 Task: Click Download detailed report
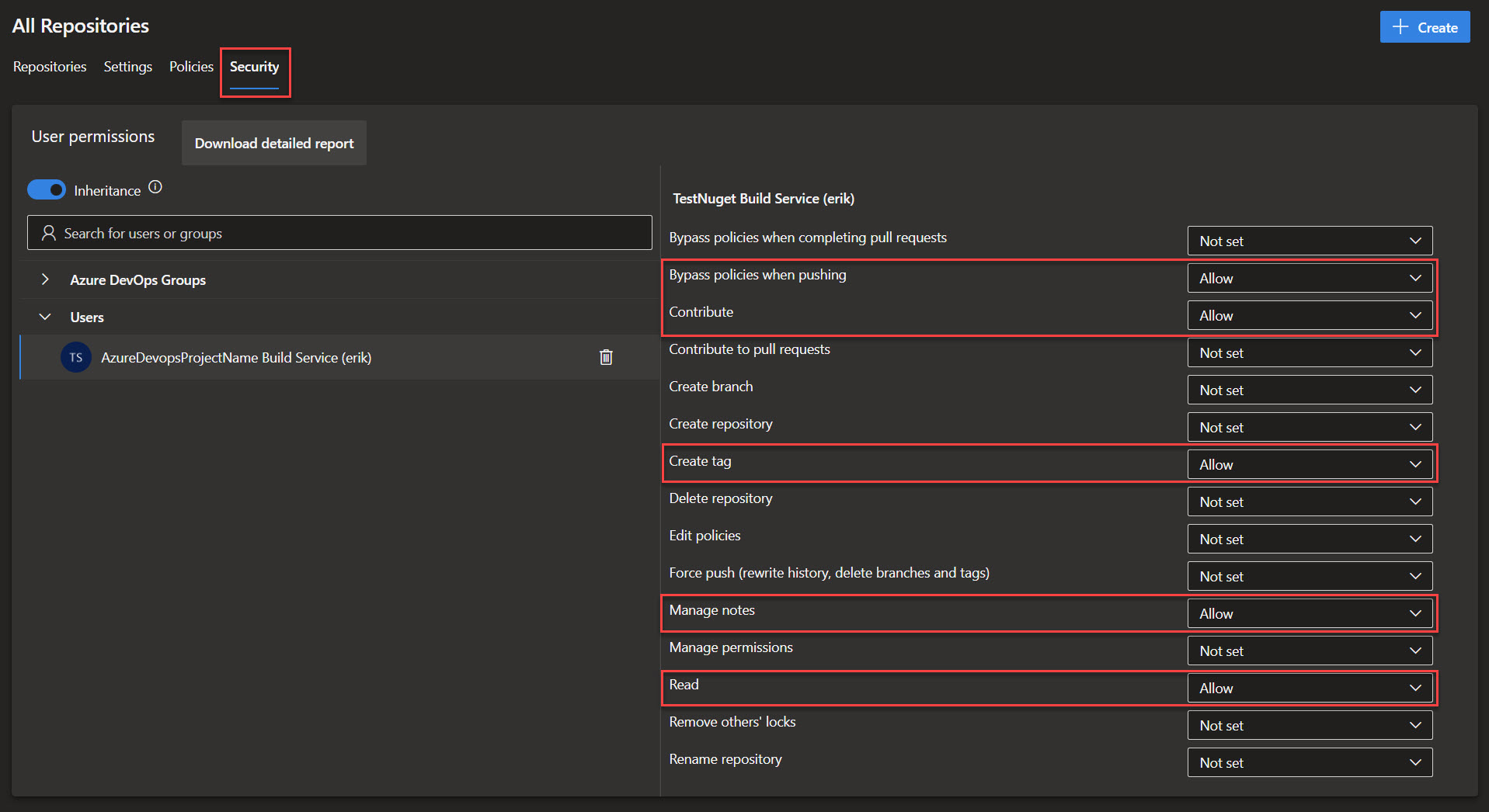coord(274,143)
